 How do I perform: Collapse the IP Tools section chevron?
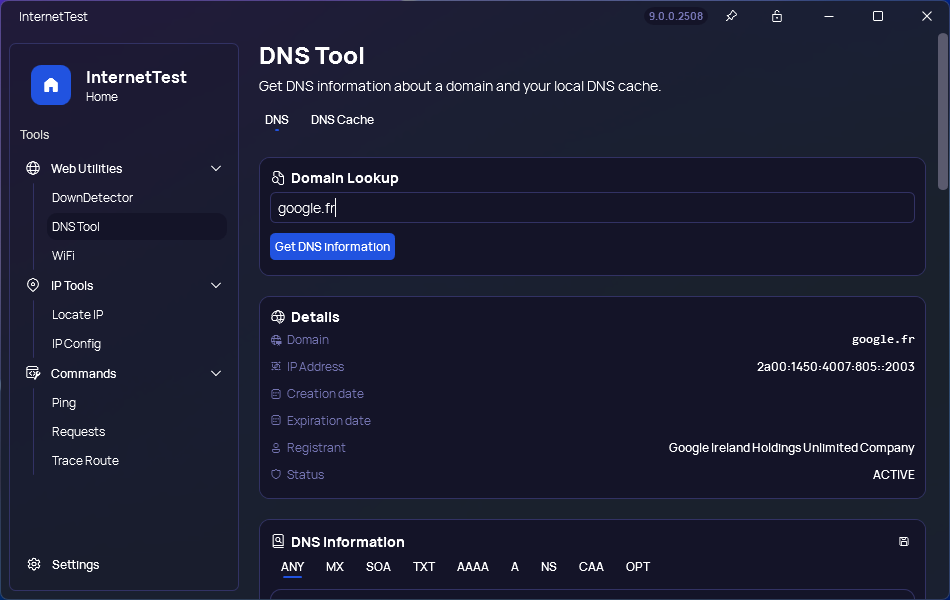216,285
